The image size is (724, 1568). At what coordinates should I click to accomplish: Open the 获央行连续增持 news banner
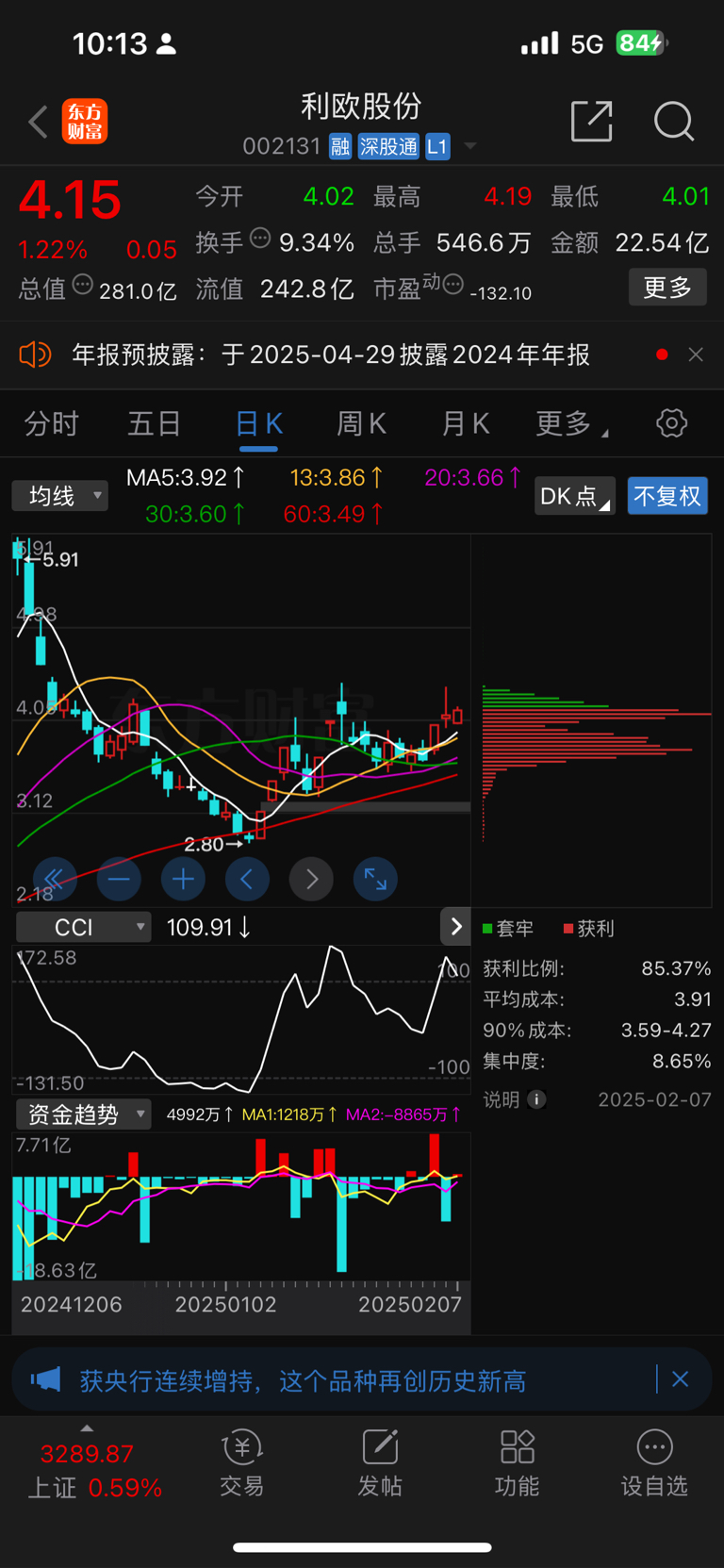click(303, 1381)
